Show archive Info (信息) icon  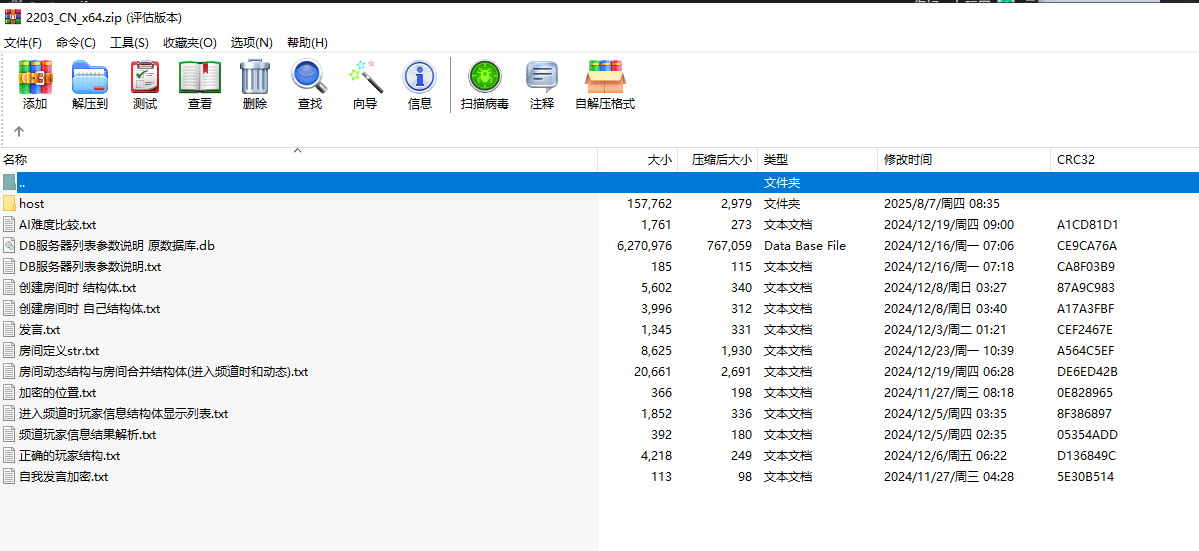(x=419, y=77)
